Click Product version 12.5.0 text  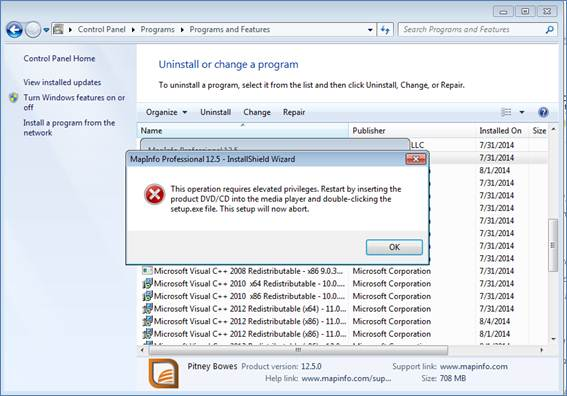(x=281, y=366)
